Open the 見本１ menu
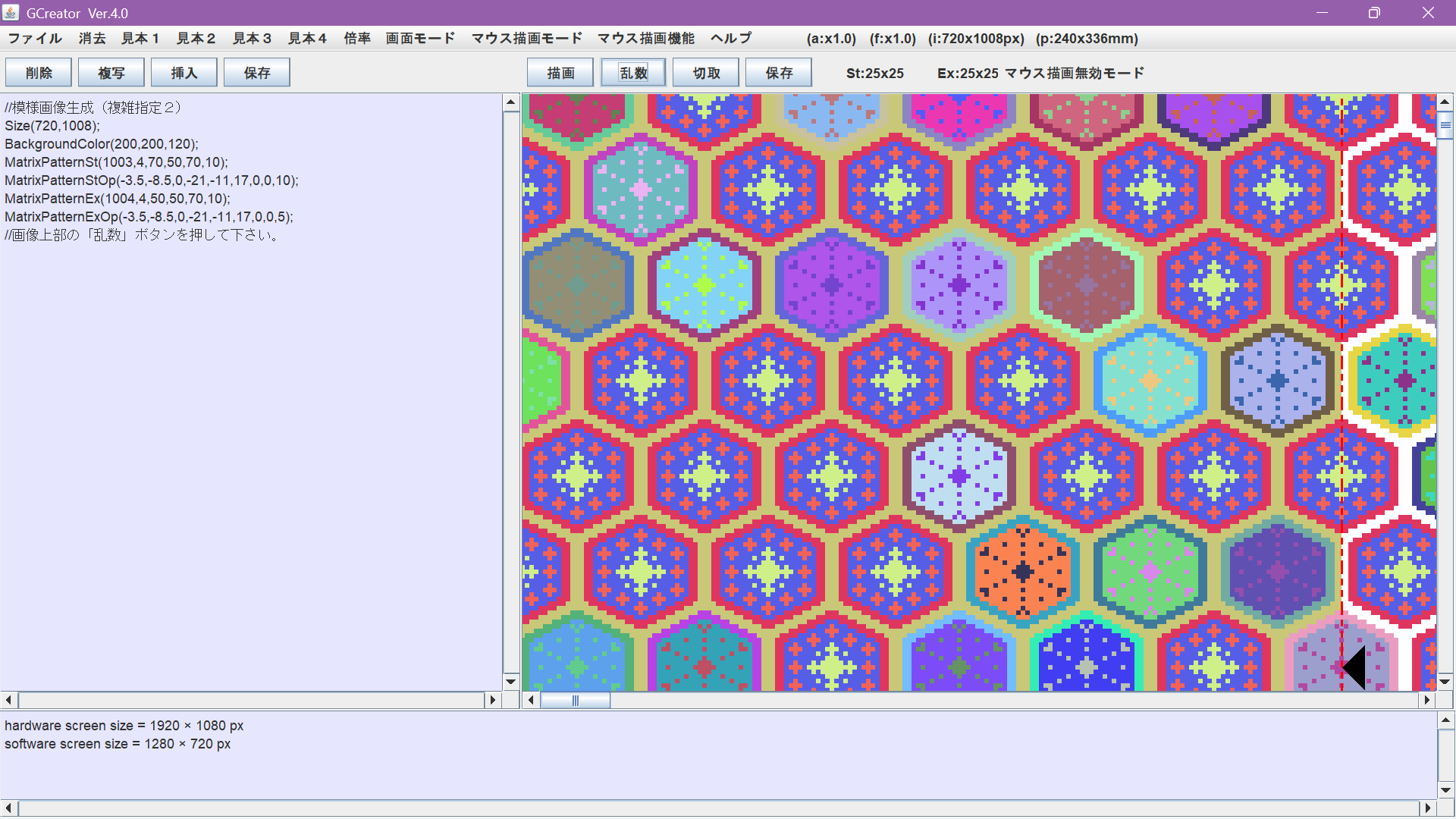Viewport: 1456px width, 819px height. 140,39
